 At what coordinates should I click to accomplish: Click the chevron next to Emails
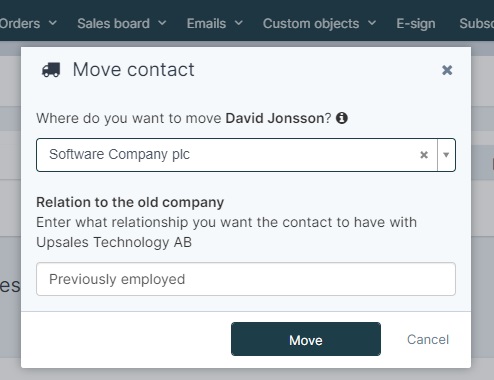pos(239,23)
